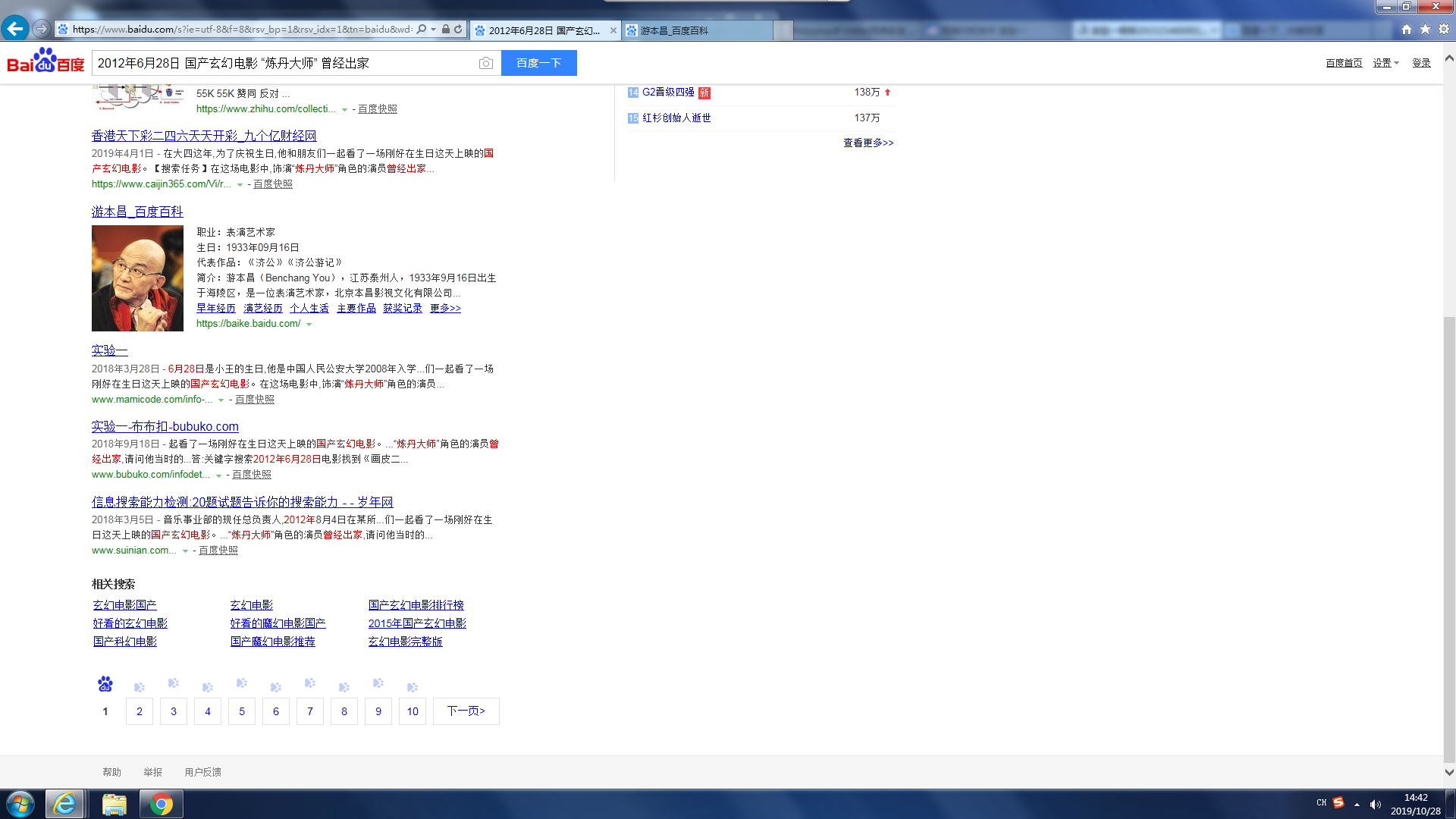
Task: Go back with browser back arrow
Action: pos(14,29)
